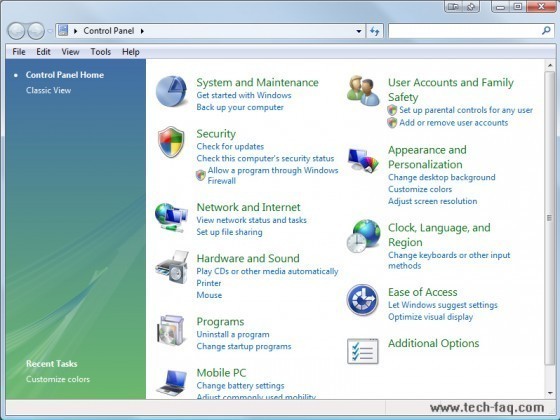Open the recent pages dropdown next to Forward

(x=50, y=31)
